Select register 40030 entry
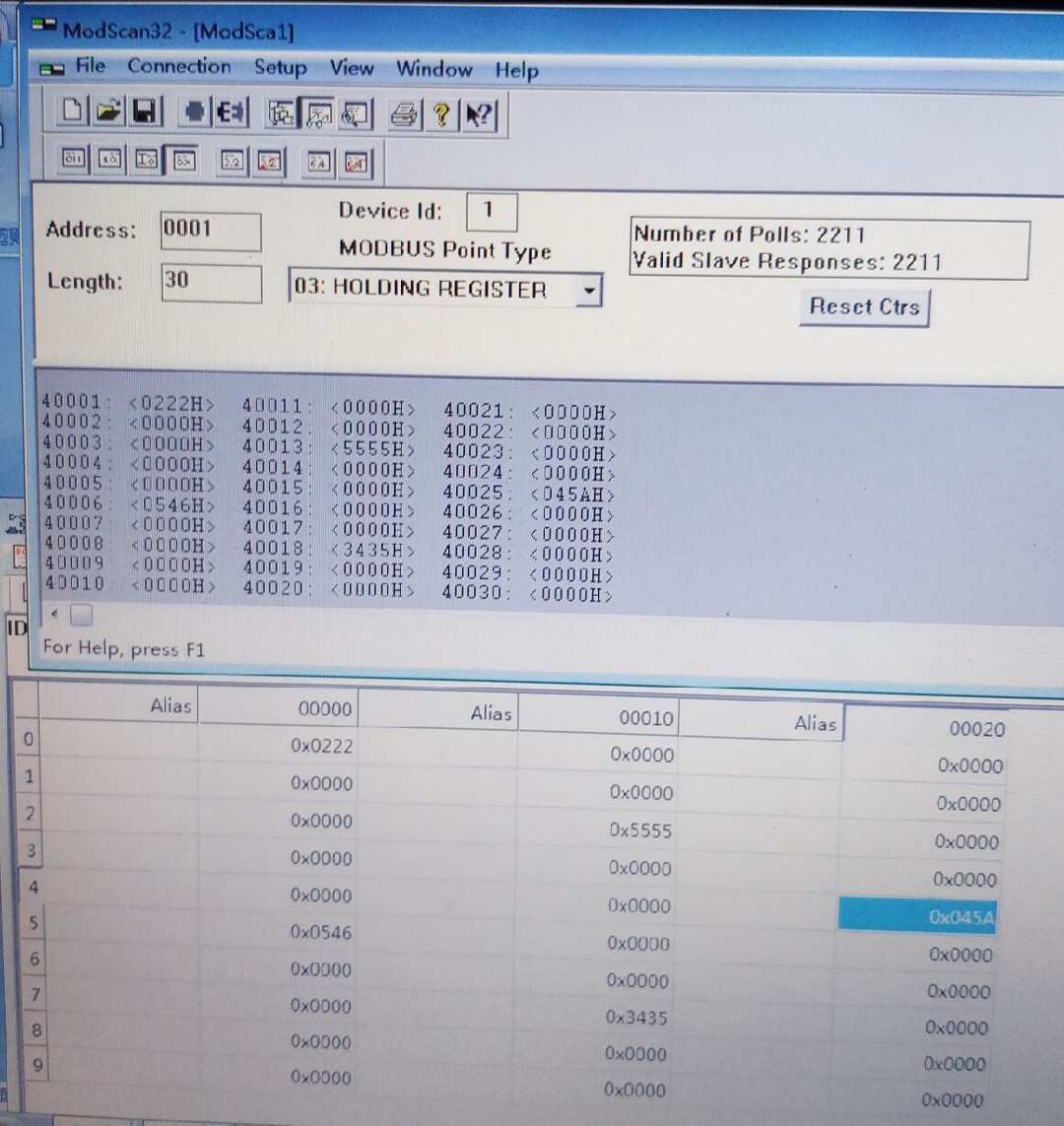Image resolution: width=1064 pixels, height=1126 pixels. click(x=528, y=593)
